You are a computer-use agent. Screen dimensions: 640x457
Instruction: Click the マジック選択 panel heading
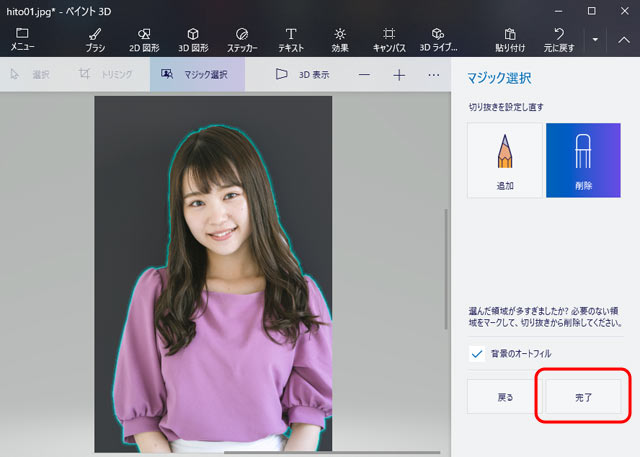(x=499, y=78)
